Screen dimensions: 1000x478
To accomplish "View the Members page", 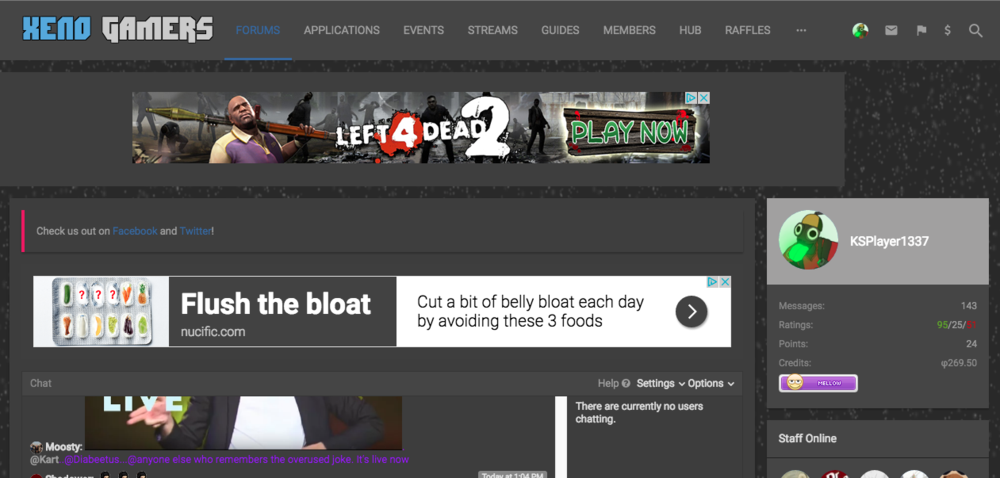I will (x=629, y=30).
